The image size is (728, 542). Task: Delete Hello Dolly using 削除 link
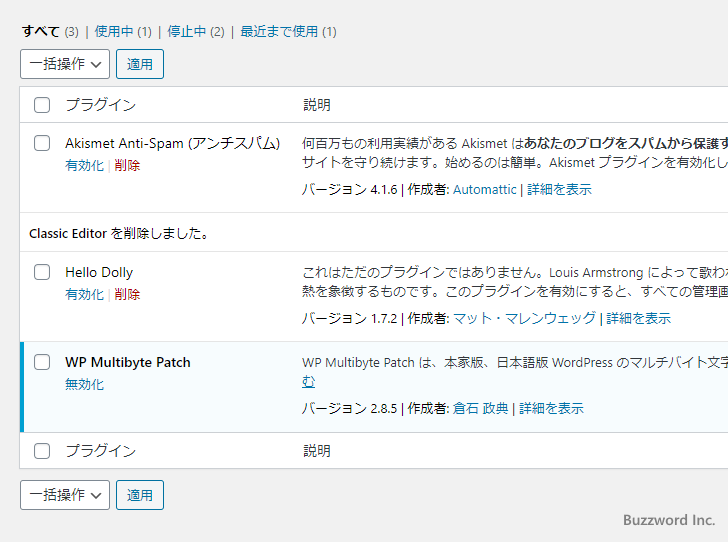pos(127,294)
